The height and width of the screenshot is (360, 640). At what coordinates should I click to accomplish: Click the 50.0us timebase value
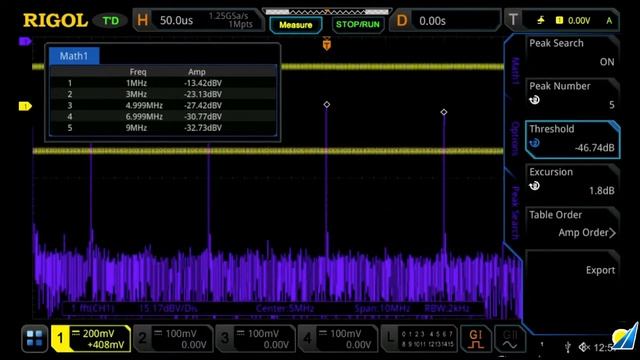point(176,20)
